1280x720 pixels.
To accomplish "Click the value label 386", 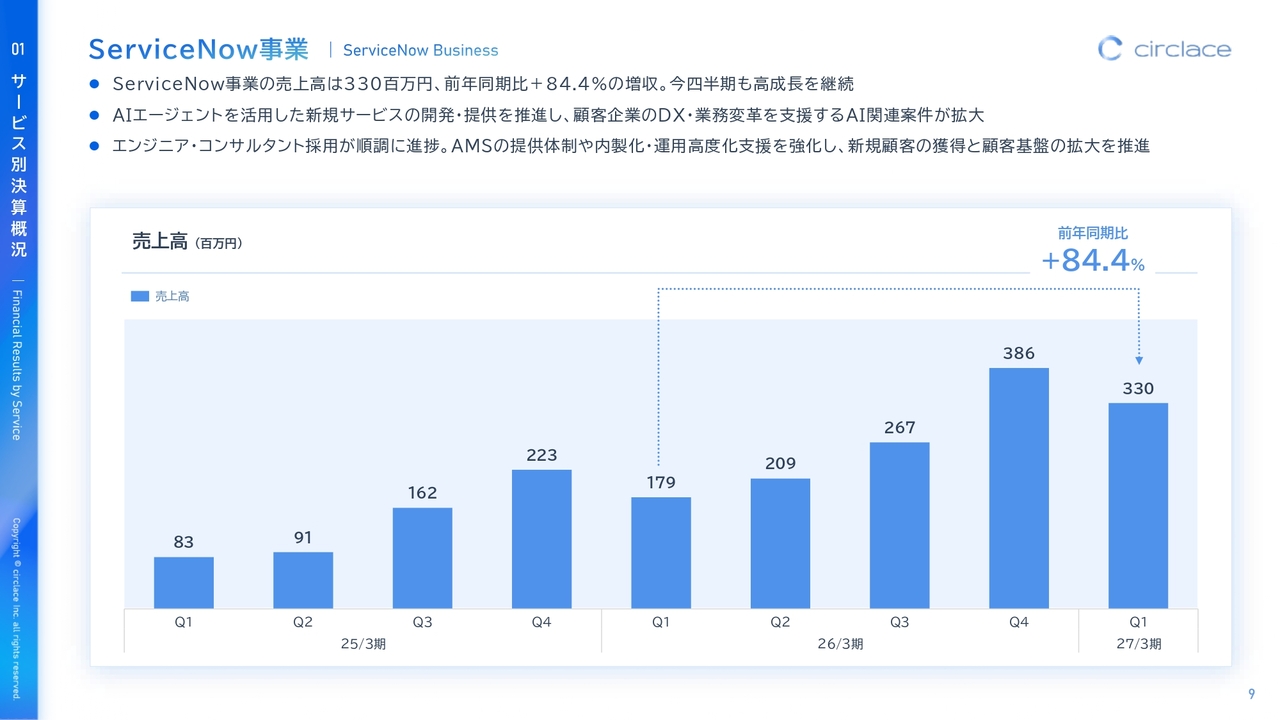I will pyautogui.click(x=1019, y=353).
